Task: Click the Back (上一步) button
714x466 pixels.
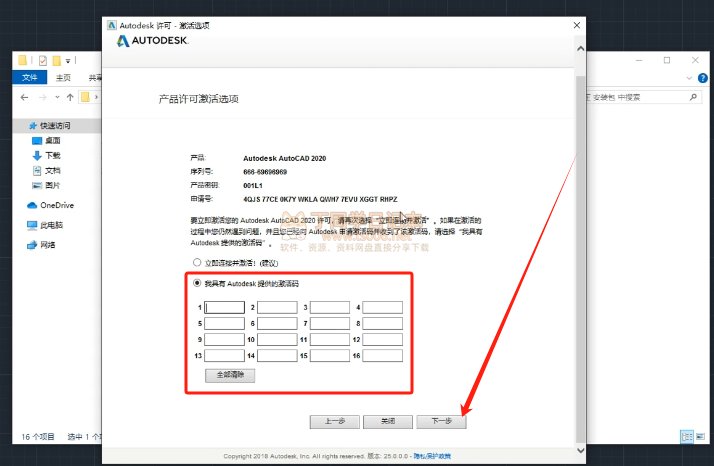Action: coord(335,421)
